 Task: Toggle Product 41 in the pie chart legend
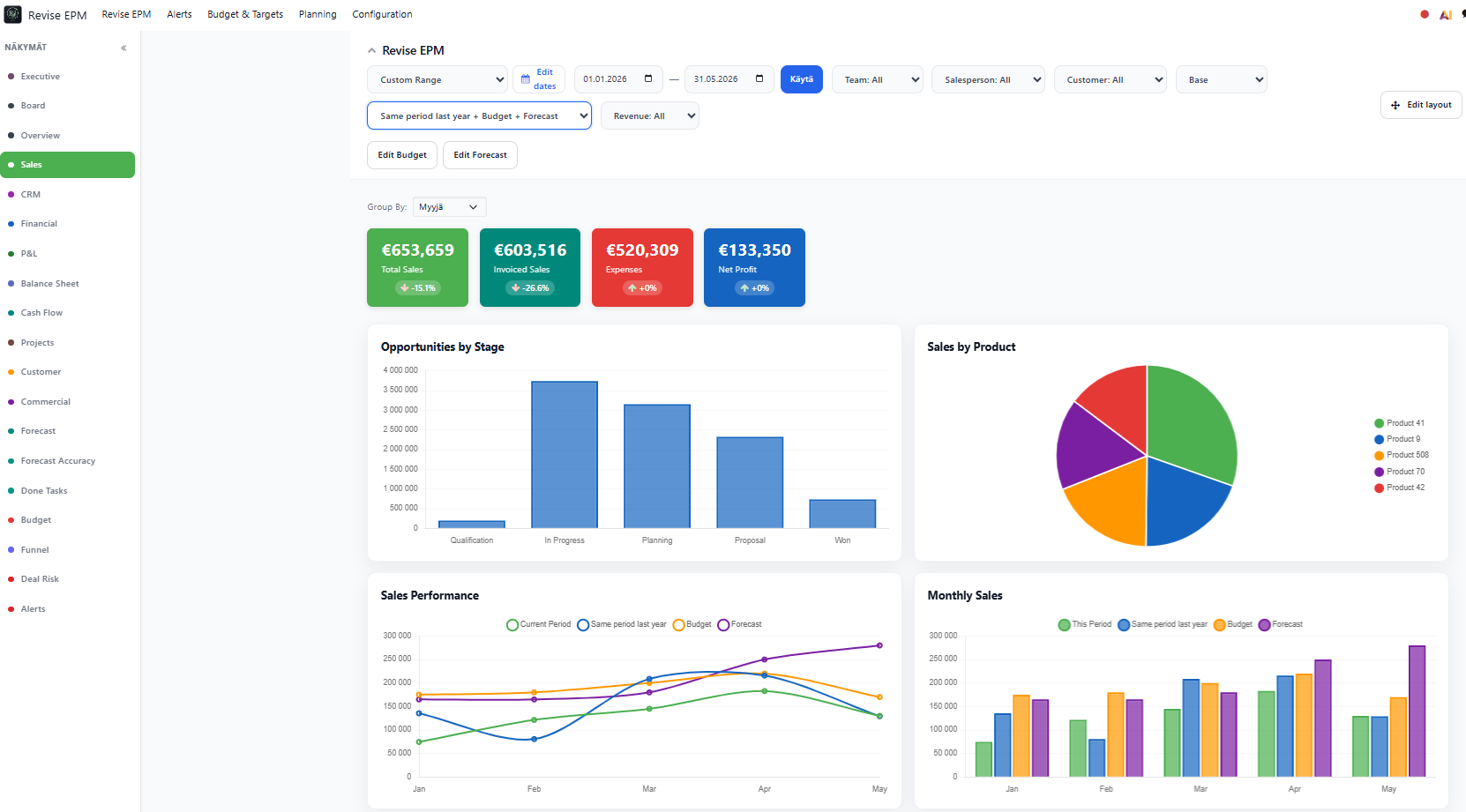coord(1399,423)
